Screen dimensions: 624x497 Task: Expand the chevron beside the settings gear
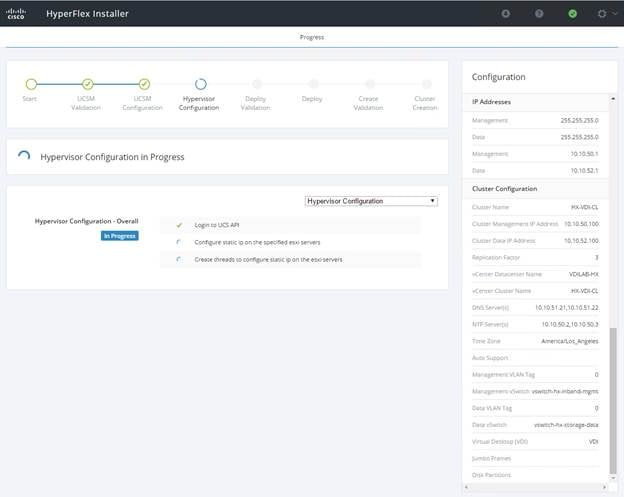tap(615, 14)
